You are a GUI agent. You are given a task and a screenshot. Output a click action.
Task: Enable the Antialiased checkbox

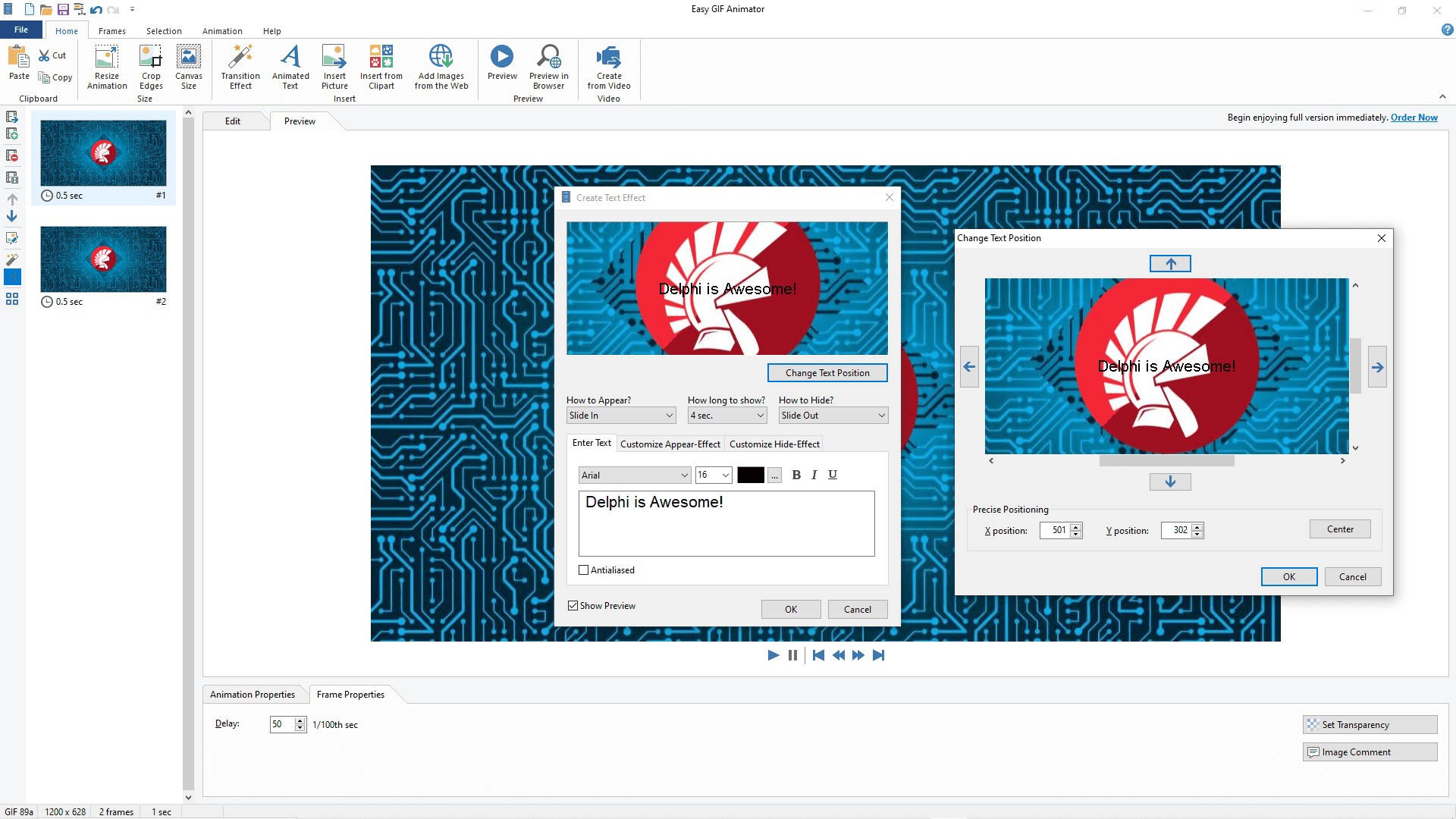(x=583, y=570)
